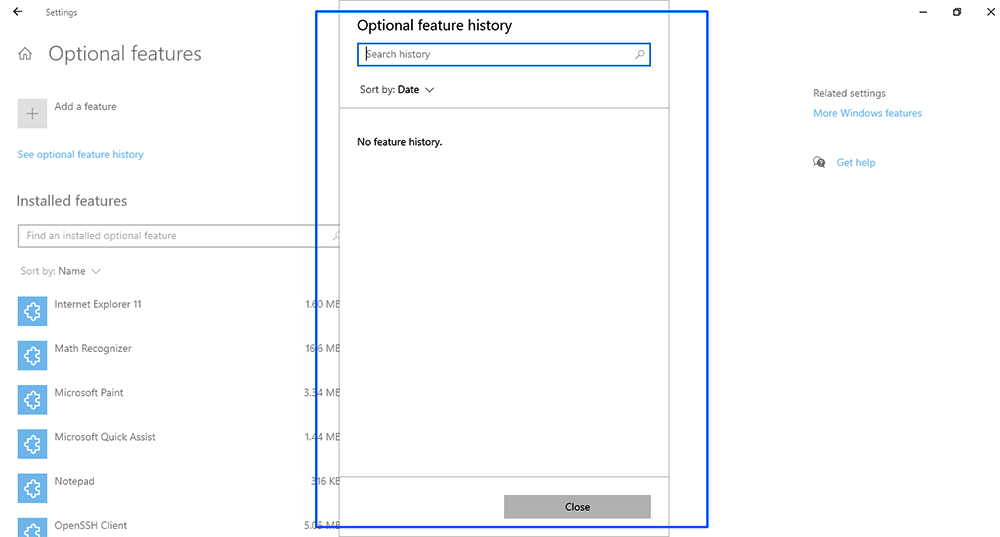Select the Internet Explorer 11 entry
Image resolution: width=1000 pixels, height=537 pixels.
coord(179,311)
